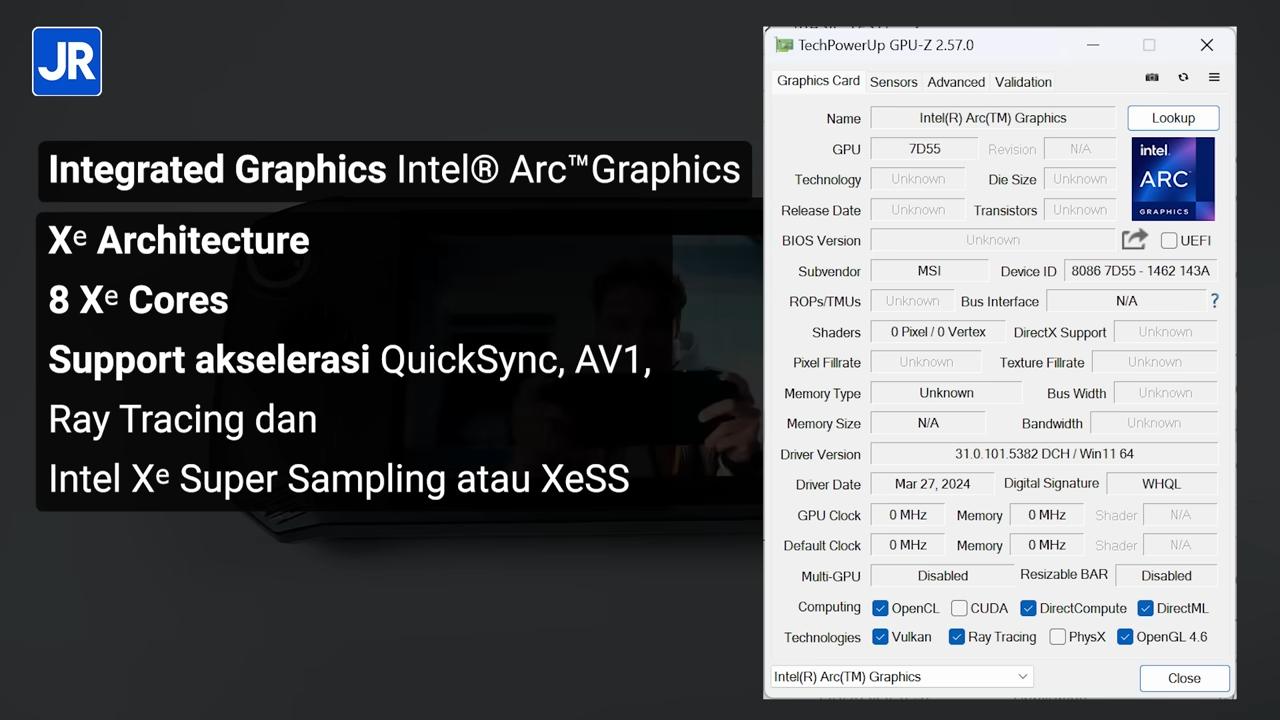Click the GPU-Z title bar app icon

(784, 45)
